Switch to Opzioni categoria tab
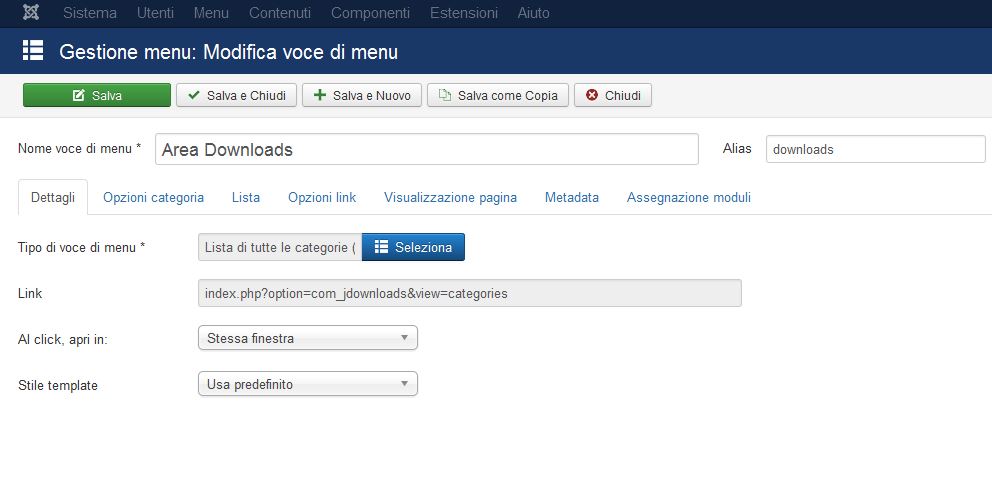The height and width of the screenshot is (479, 992). click(153, 197)
